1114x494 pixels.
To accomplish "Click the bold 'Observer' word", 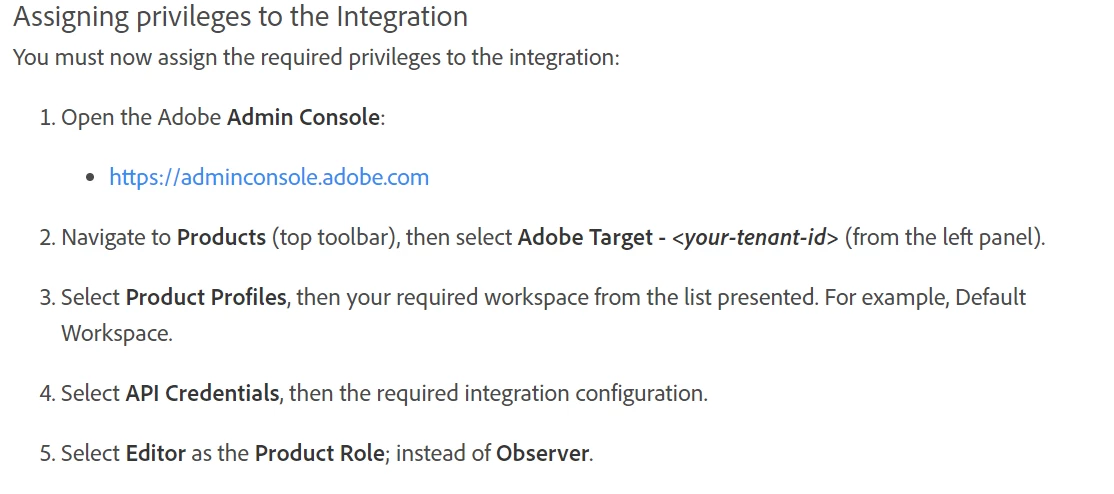I will coord(542,453).
